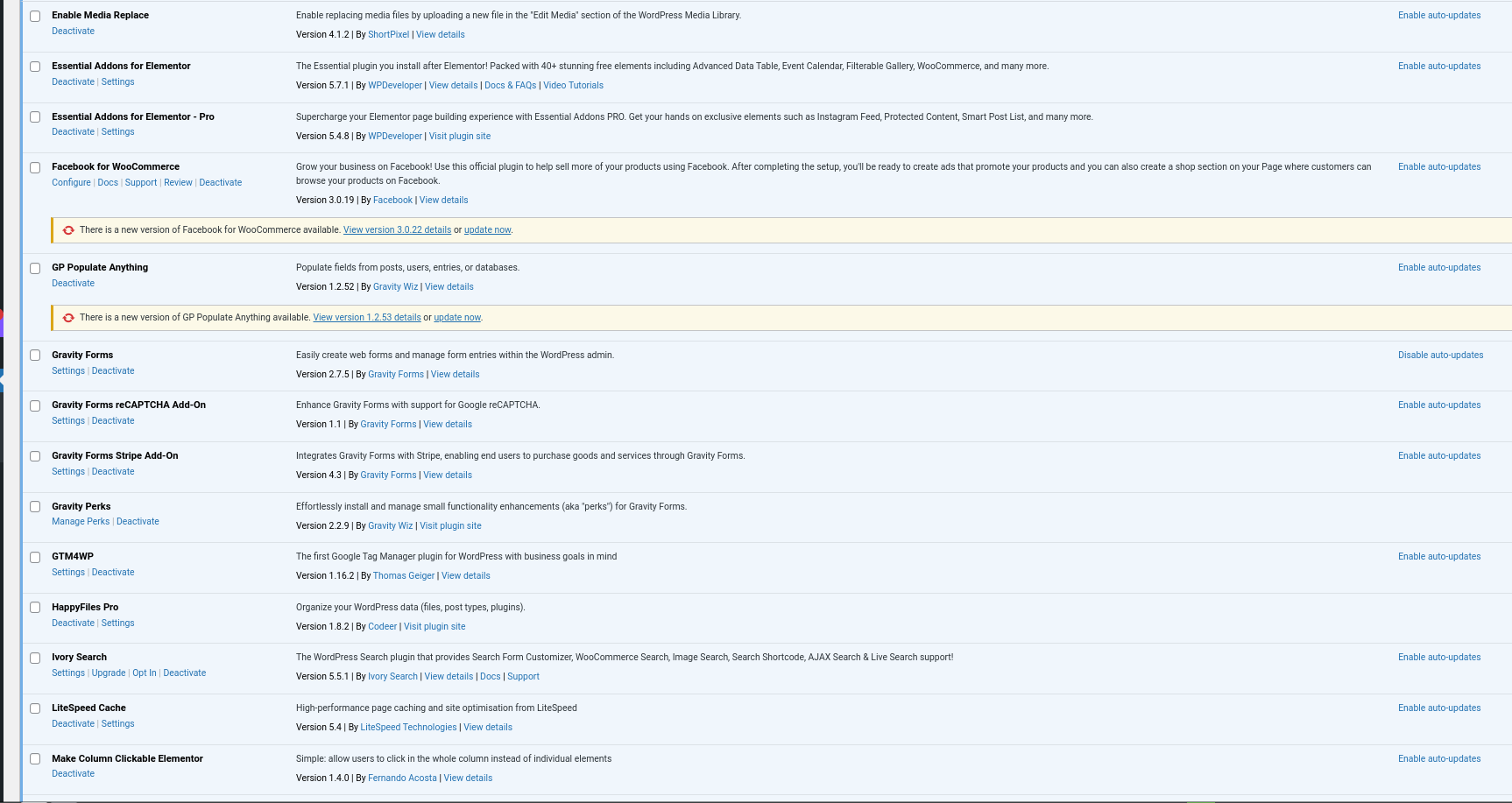This screenshot has height=803, width=1512.
Task: Select the Enable Media Replace plugin checkbox
Action: click(35, 16)
